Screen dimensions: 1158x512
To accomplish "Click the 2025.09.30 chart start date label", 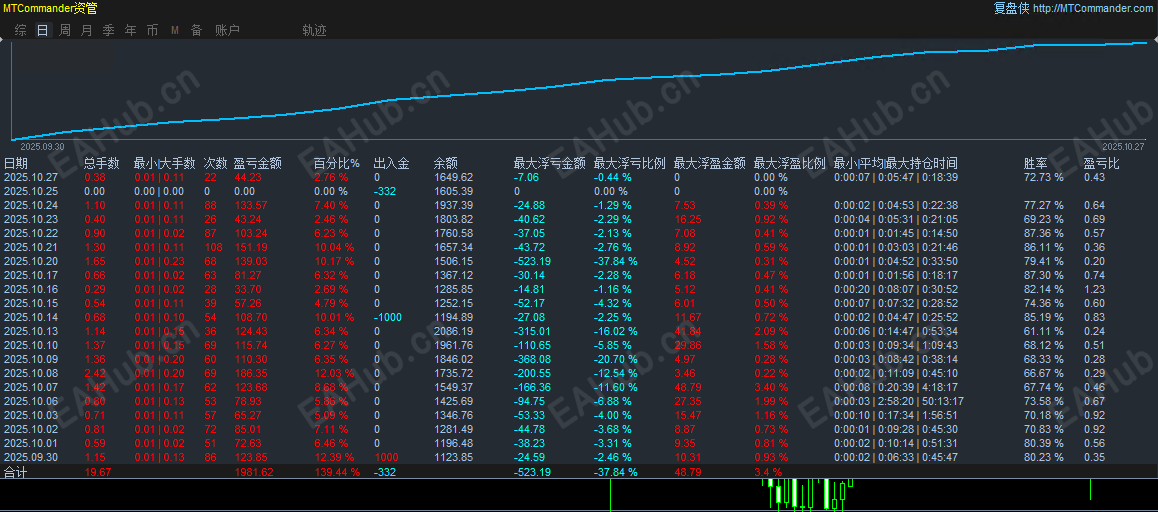I will (42, 146).
